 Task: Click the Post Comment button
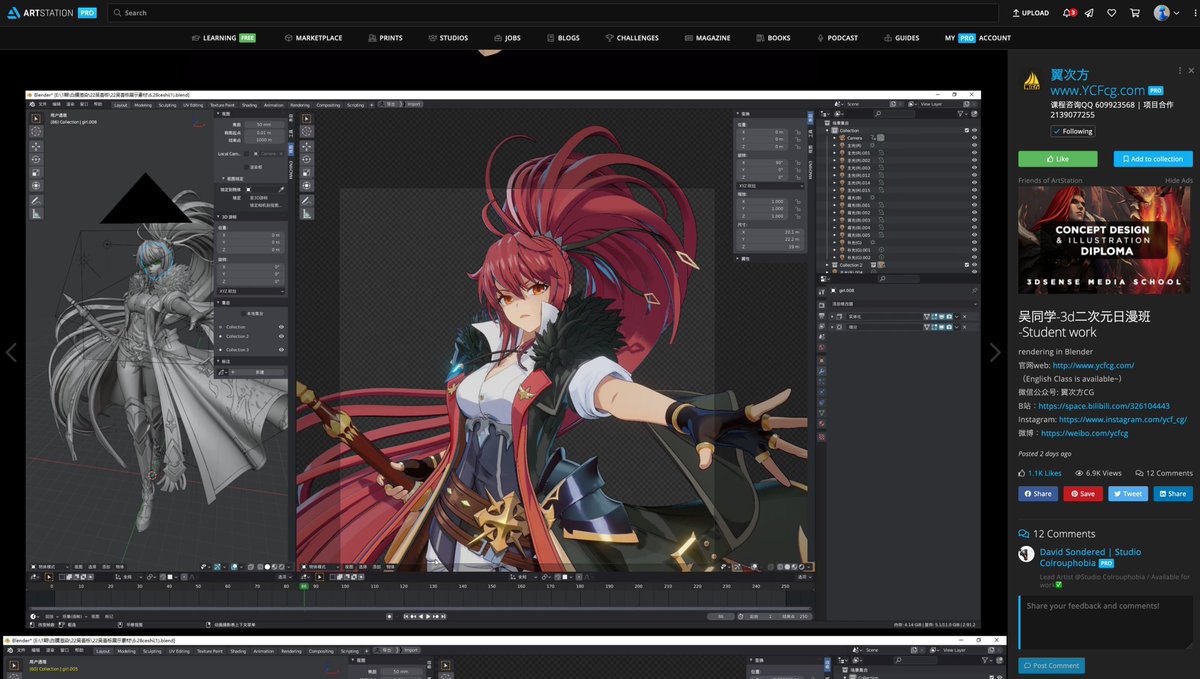tap(1051, 665)
